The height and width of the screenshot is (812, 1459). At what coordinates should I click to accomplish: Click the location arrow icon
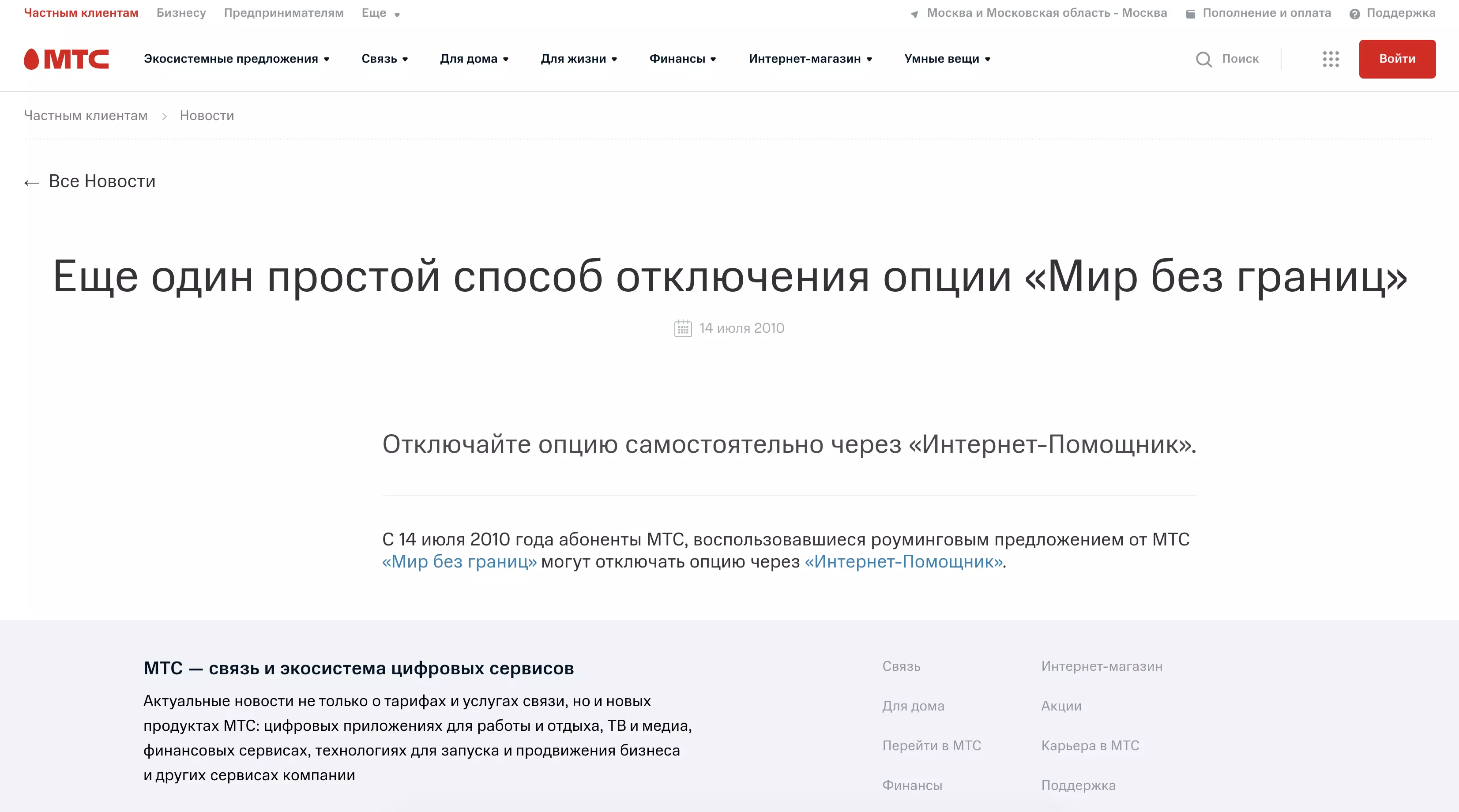914,14
